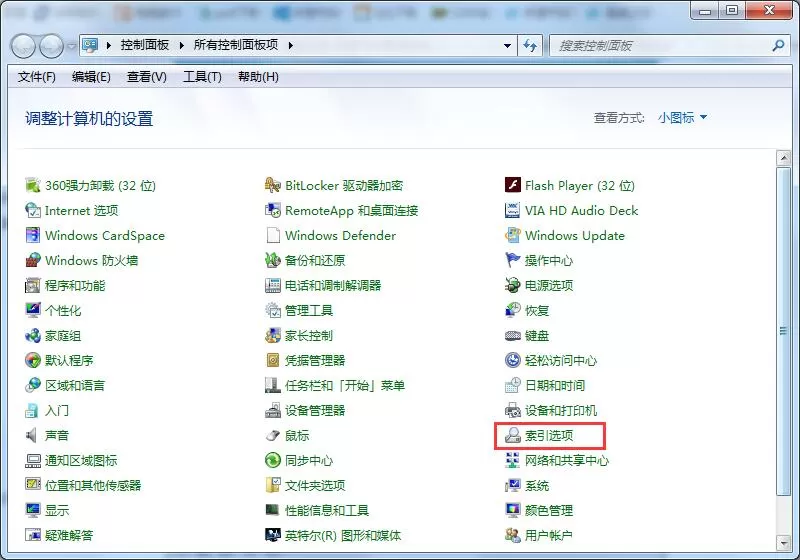
Task: Open the Windows 防火墙 firewall icon
Action: tap(33, 260)
